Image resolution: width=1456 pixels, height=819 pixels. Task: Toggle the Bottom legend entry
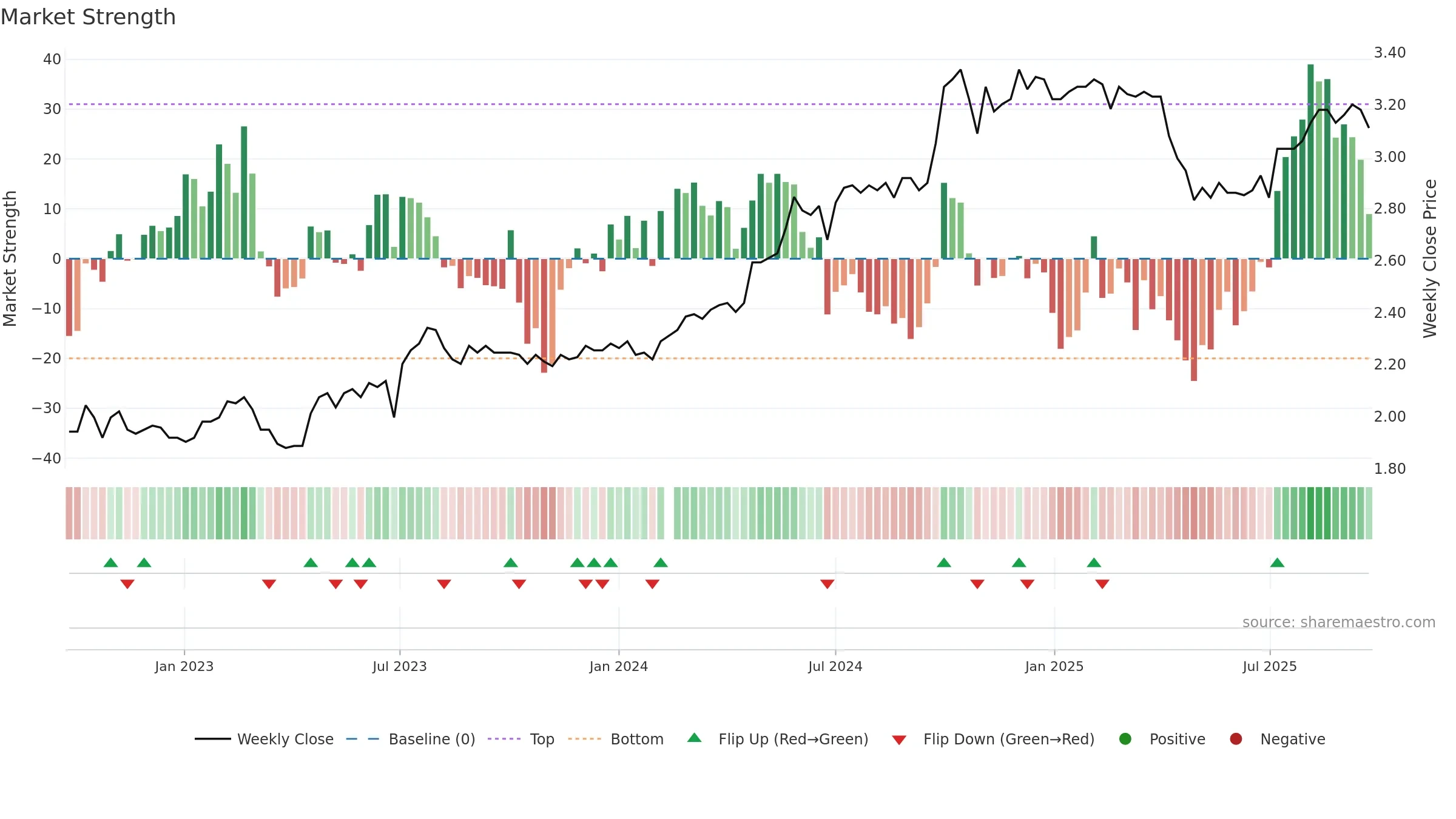tap(616, 739)
